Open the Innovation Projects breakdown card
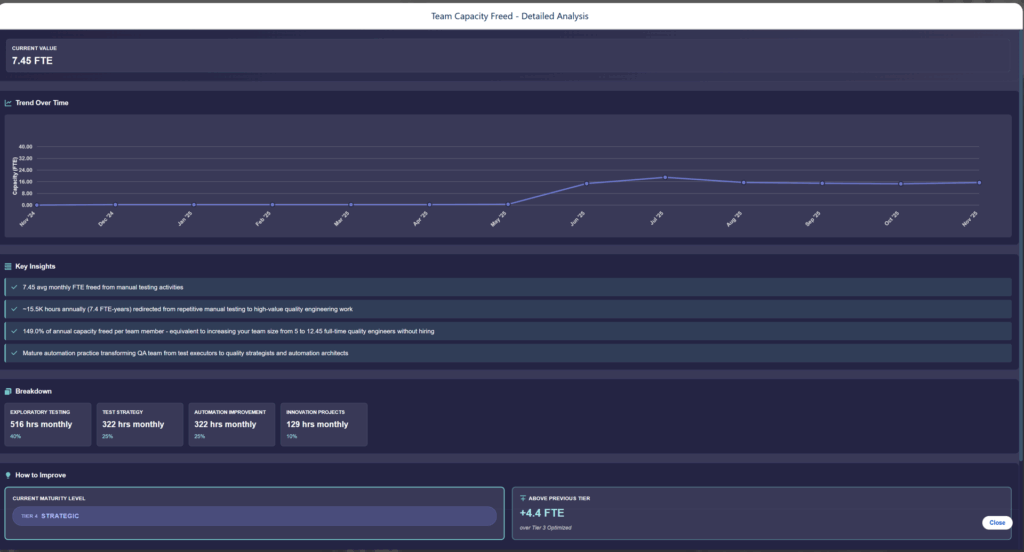The height and width of the screenshot is (552, 1024). click(324, 424)
